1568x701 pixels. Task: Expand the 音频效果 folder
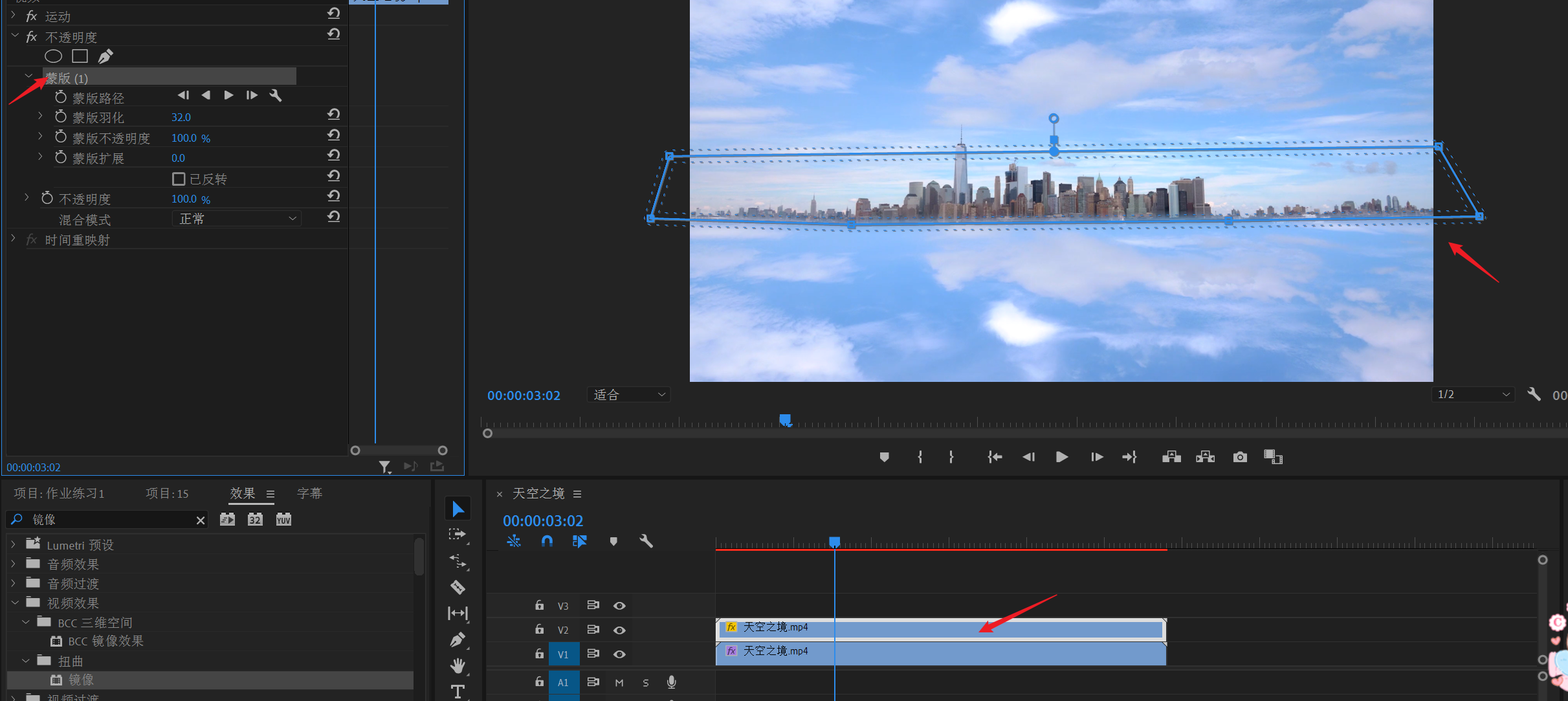(x=14, y=564)
